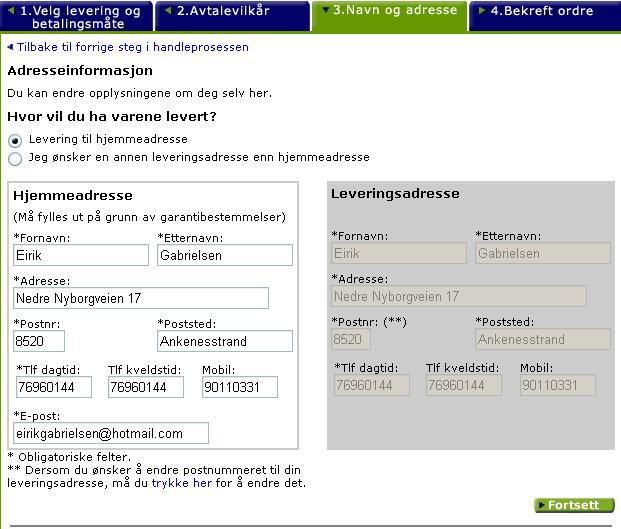The width and height of the screenshot is (621, 529).
Task: Open step 1 Velg levering og betalingsmåte tab
Action: [x=76, y=16]
